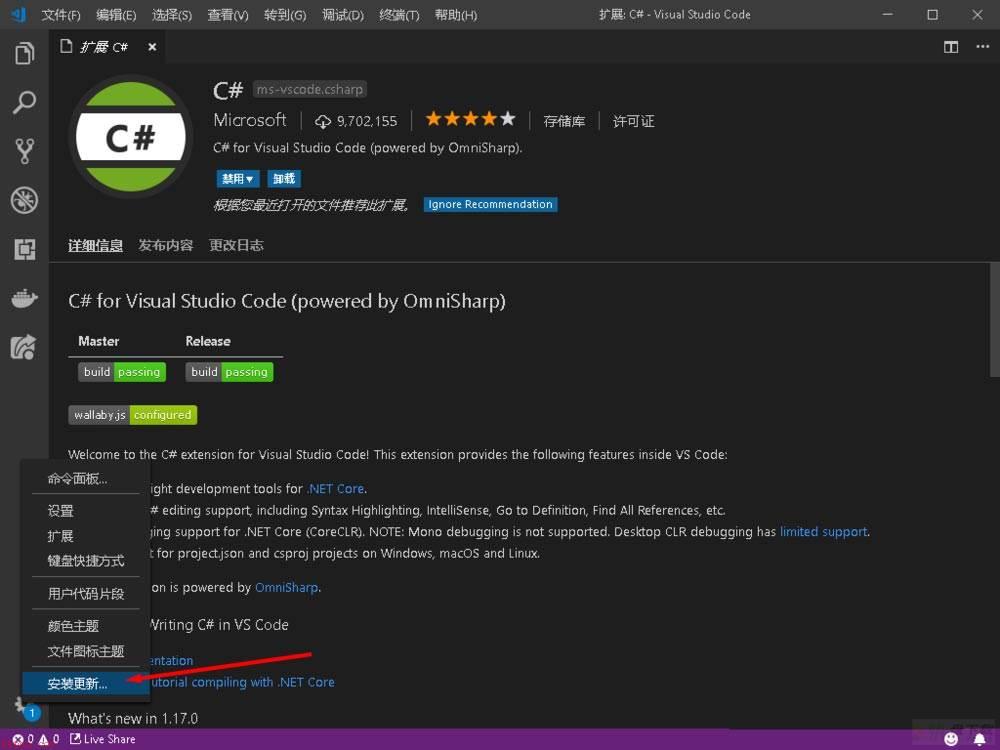Open the .NET Core link

coord(336,489)
